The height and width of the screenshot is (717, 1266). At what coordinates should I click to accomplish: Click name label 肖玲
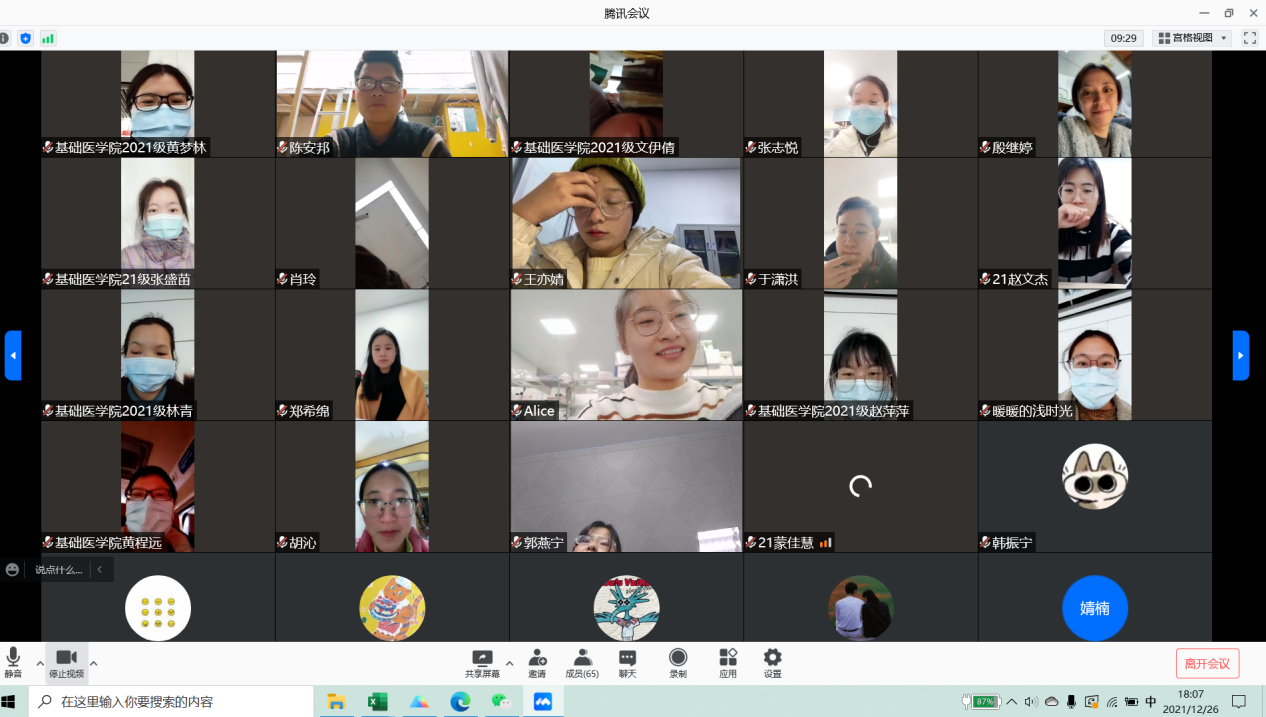click(296, 279)
